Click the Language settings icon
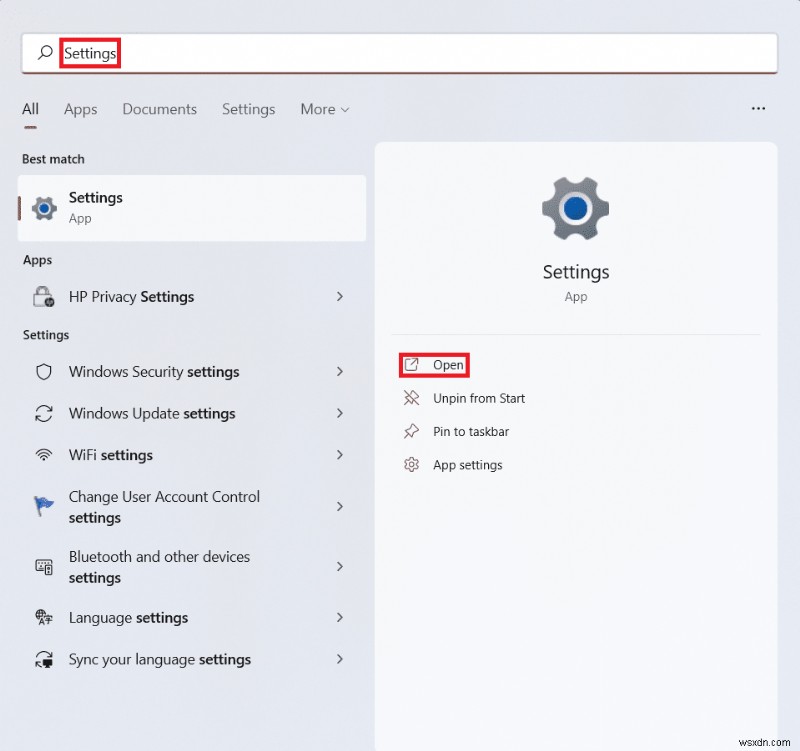 pyautogui.click(x=44, y=617)
